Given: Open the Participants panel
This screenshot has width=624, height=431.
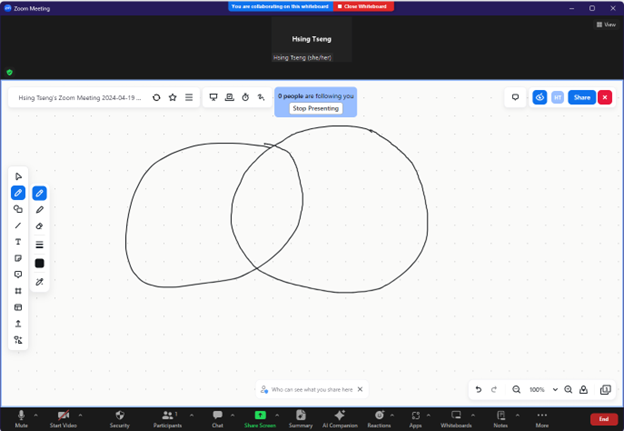Looking at the screenshot, I should pyautogui.click(x=168, y=419).
